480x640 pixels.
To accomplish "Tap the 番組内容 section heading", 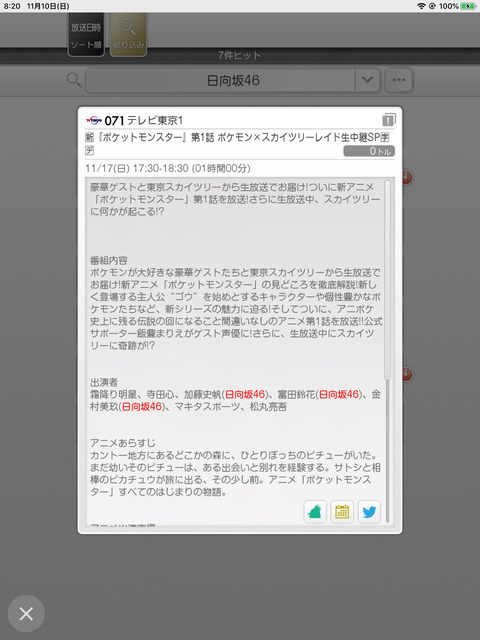I will (109, 260).
